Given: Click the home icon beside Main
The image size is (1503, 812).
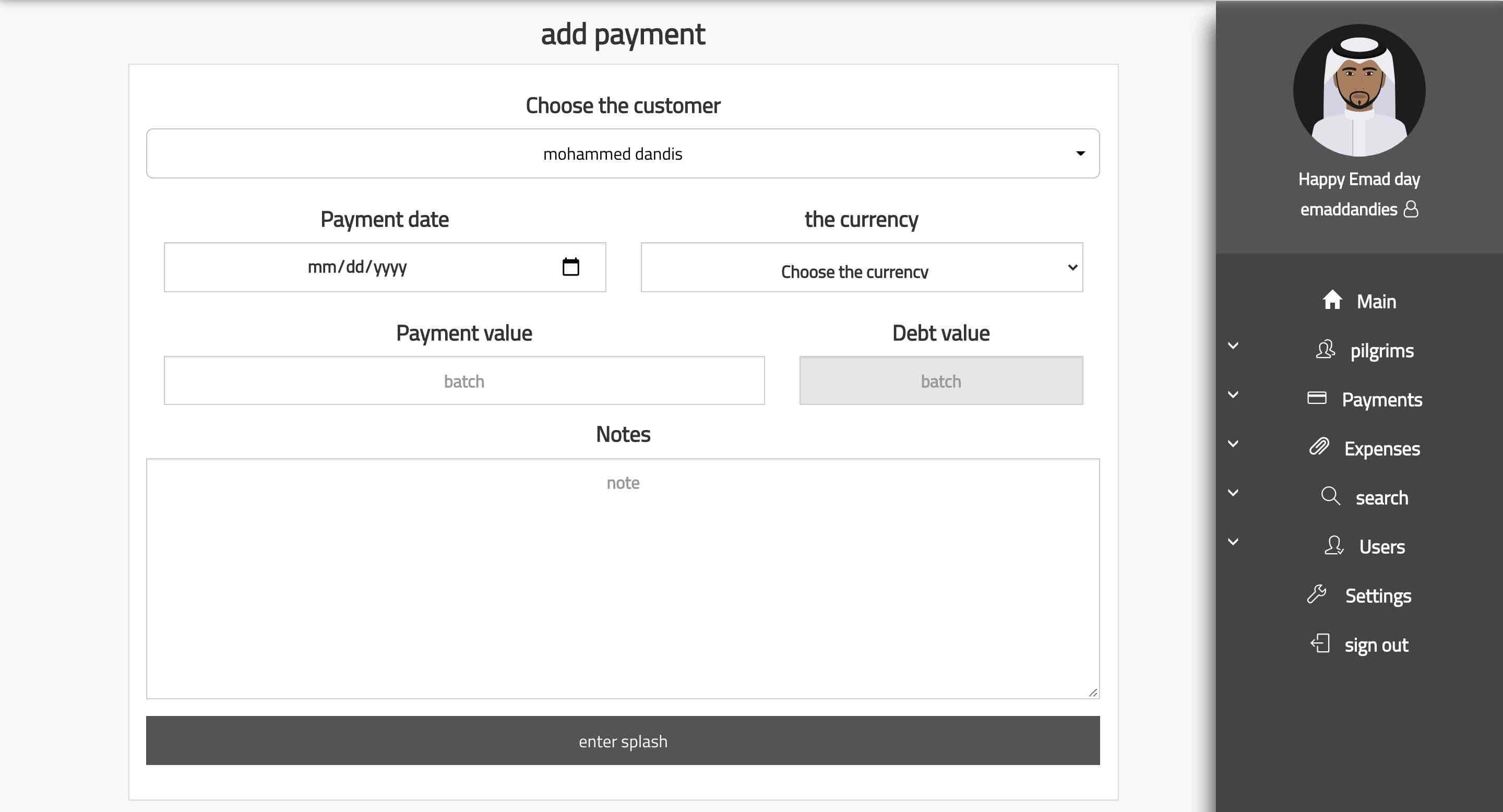Looking at the screenshot, I should pyautogui.click(x=1332, y=300).
